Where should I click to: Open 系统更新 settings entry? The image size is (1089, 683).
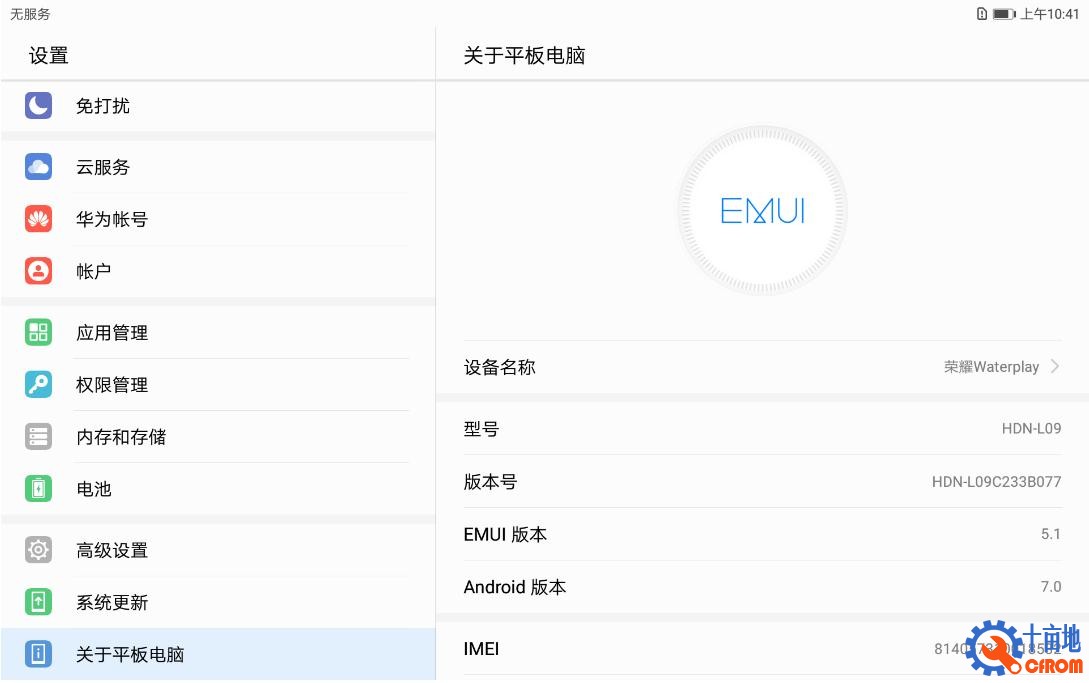(x=112, y=602)
